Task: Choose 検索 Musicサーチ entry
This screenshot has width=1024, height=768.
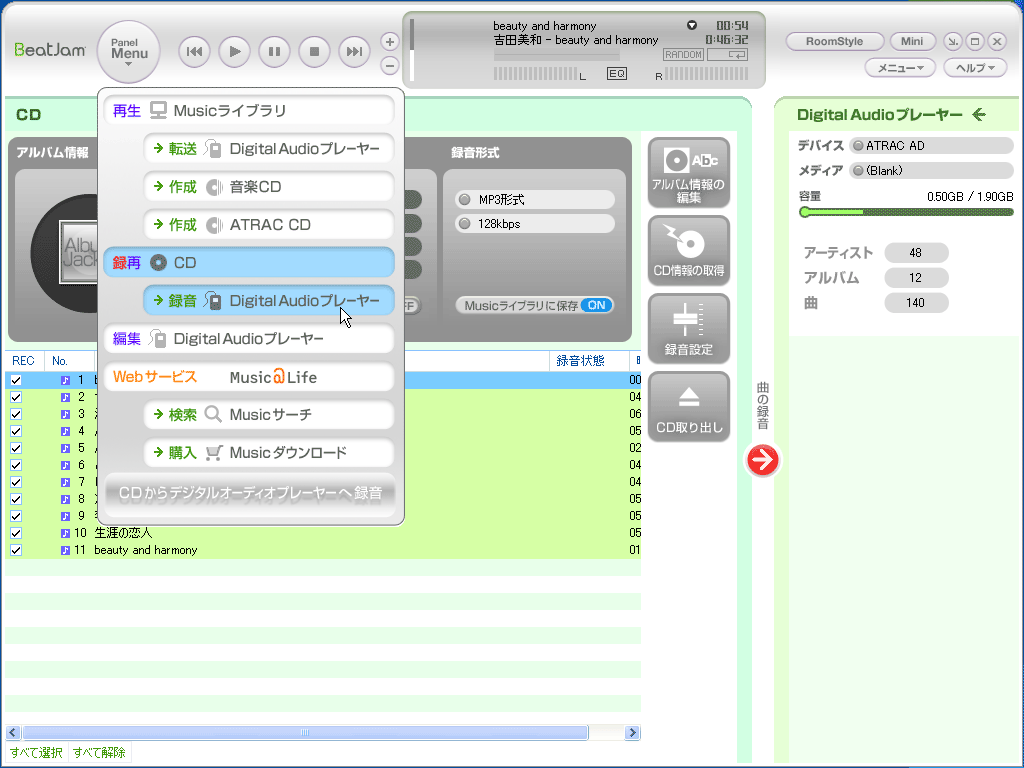Action: pos(269,415)
